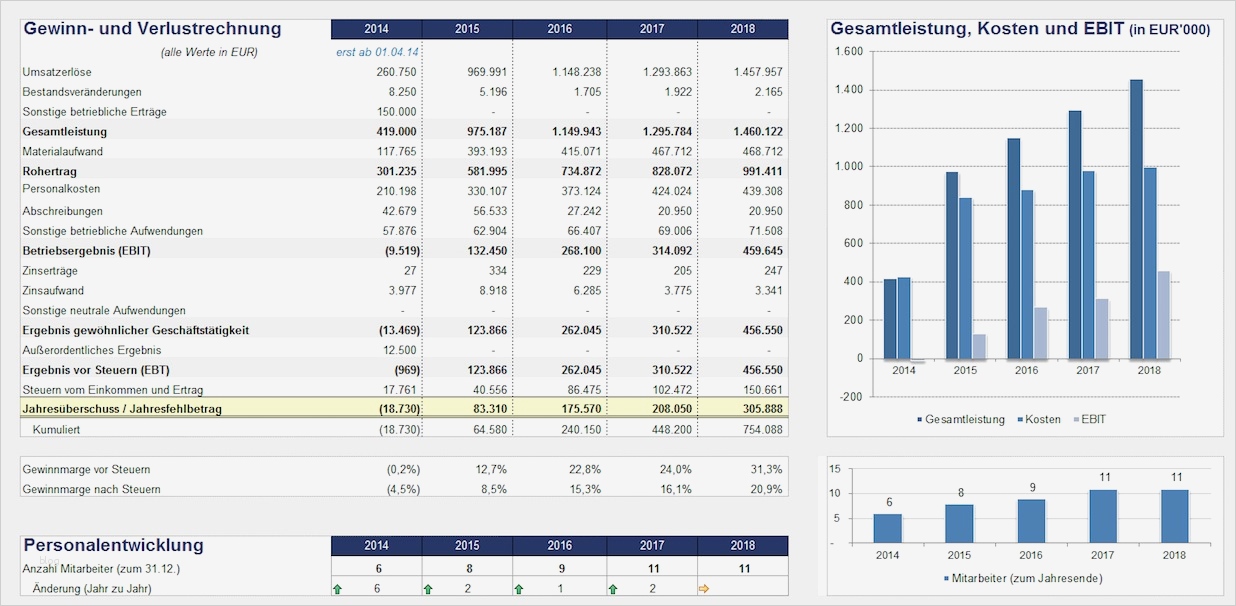Select green up arrow under 2015 change row
This screenshot has width=1236, height=606.
428,588
